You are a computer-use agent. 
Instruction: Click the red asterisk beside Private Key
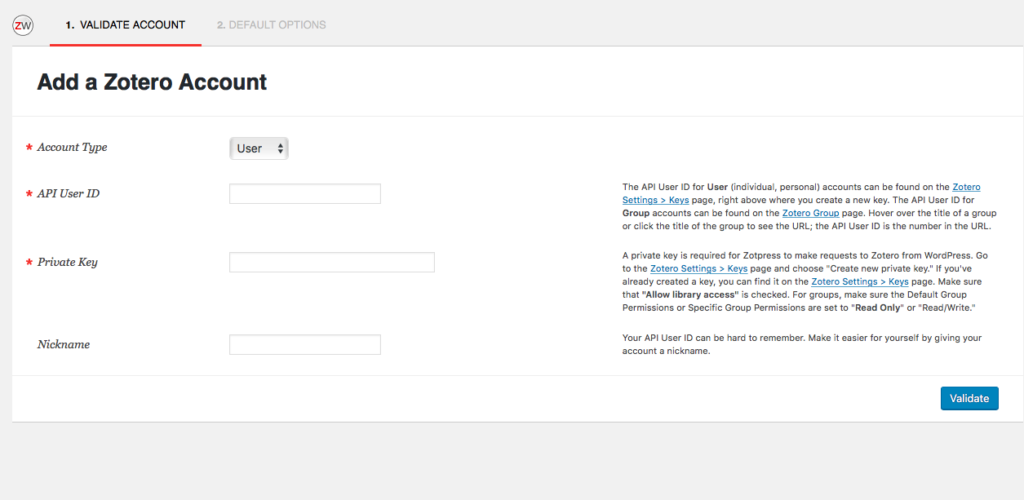[28, 263]
